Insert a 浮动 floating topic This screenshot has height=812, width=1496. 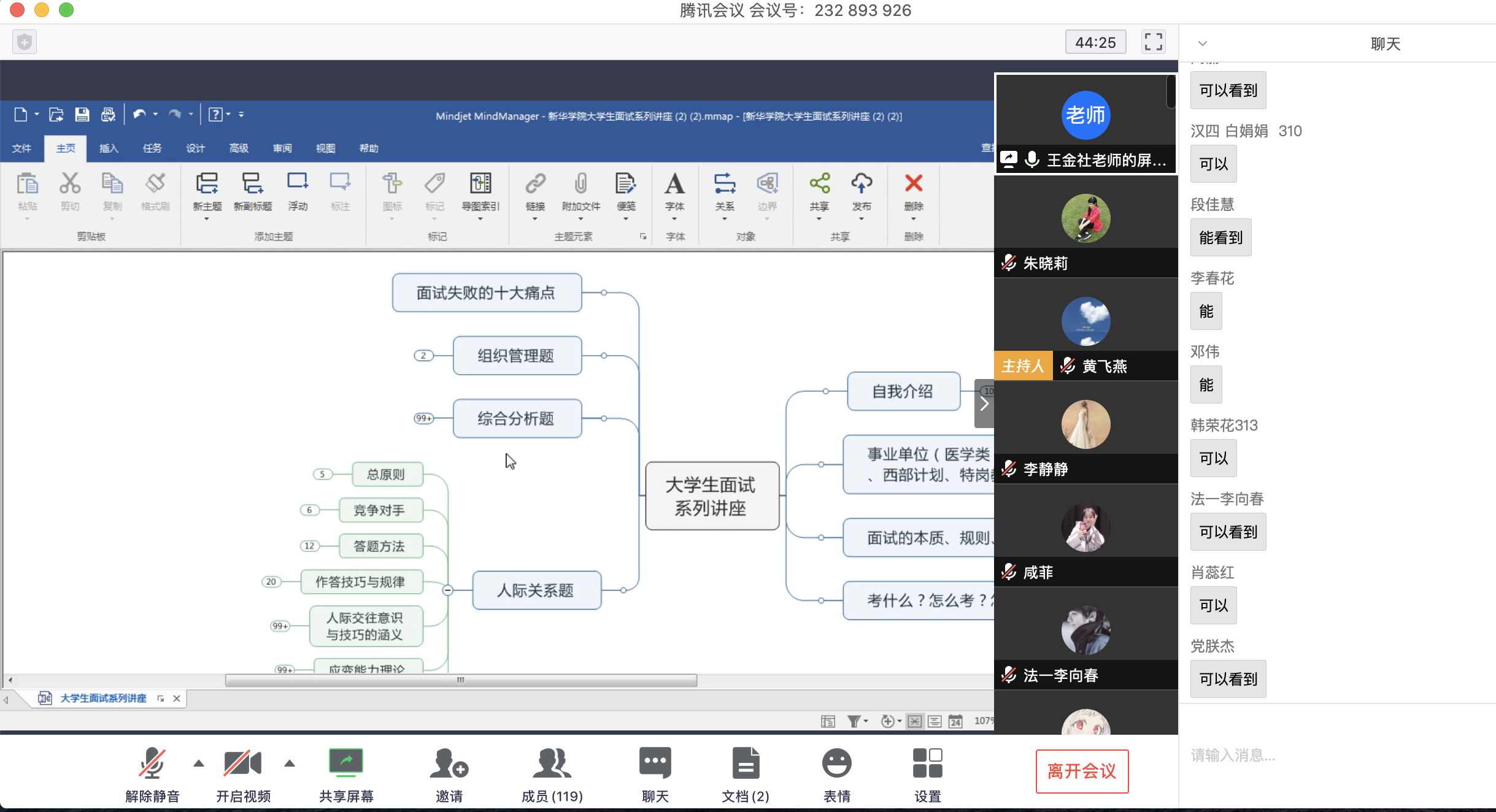tap(298, 192)
